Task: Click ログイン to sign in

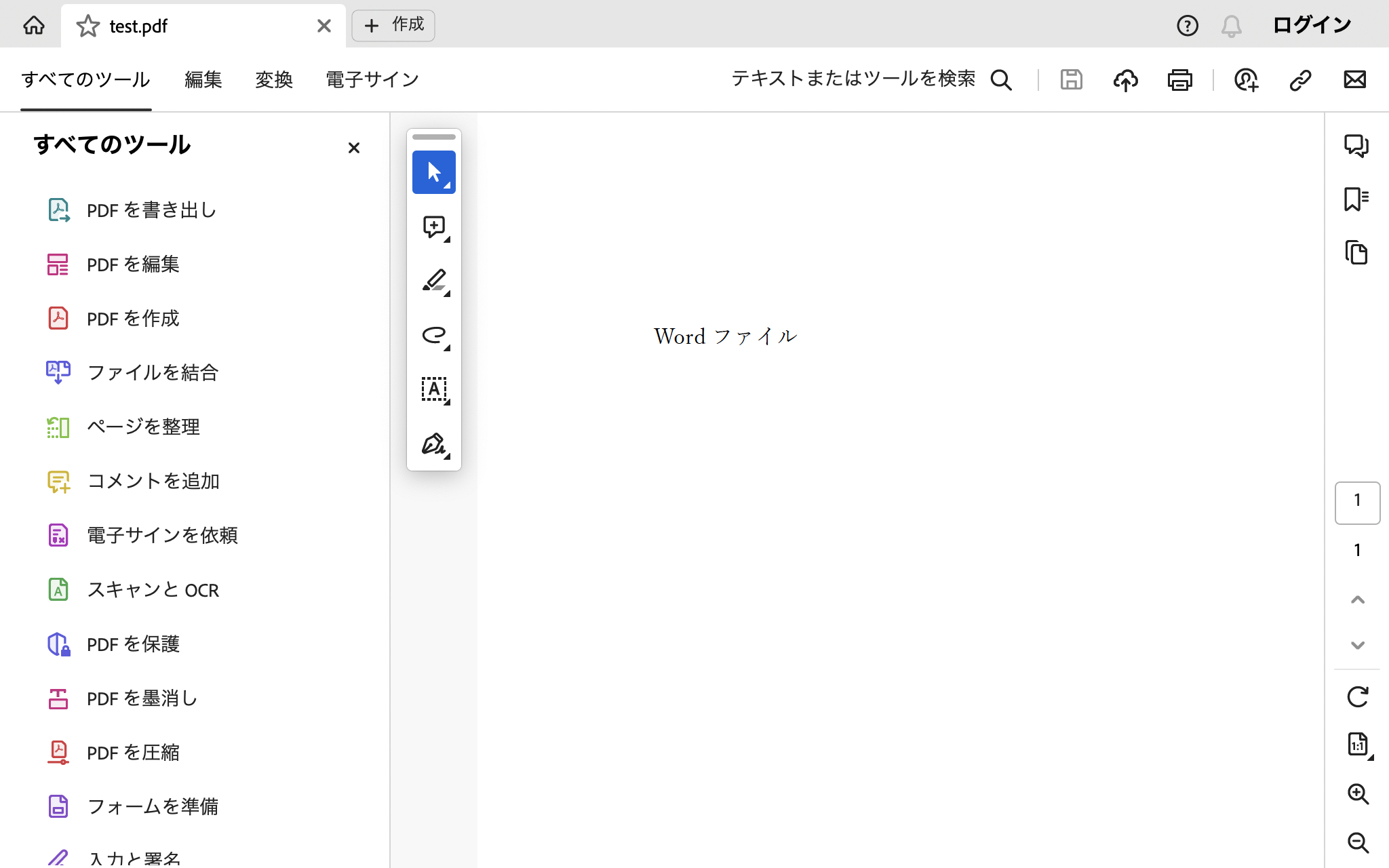Action: coord(1312,26)
